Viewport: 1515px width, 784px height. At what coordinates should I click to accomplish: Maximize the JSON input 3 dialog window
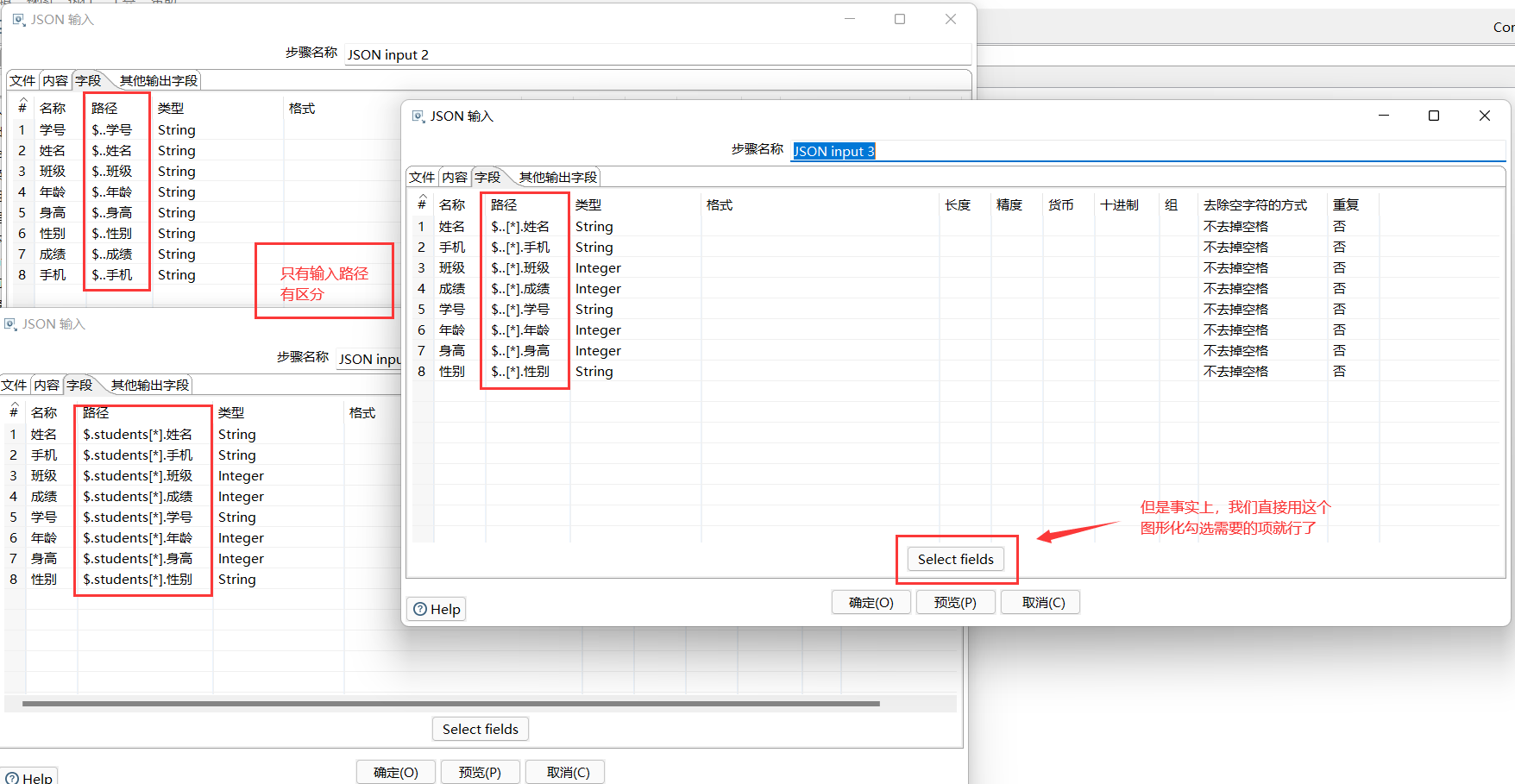click(x=1434, y=116)
